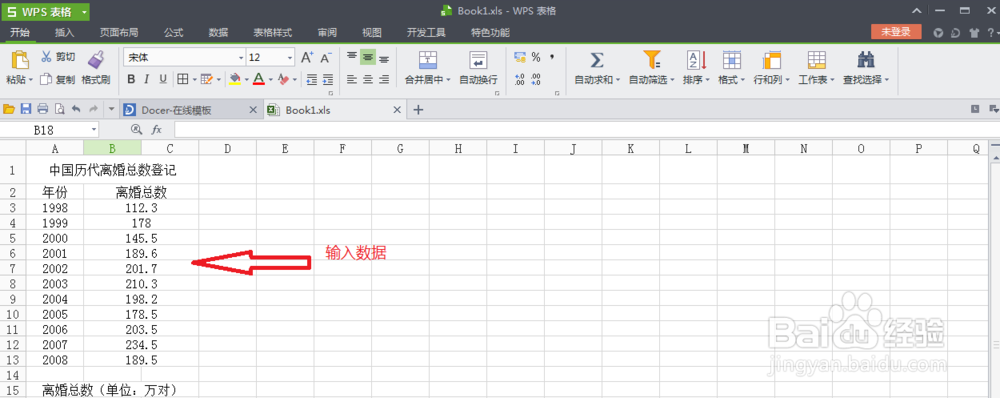Click the Save floppy disk icon
Image resolution: width=1000 pixels, height=398 pixels.
point(26,109)
